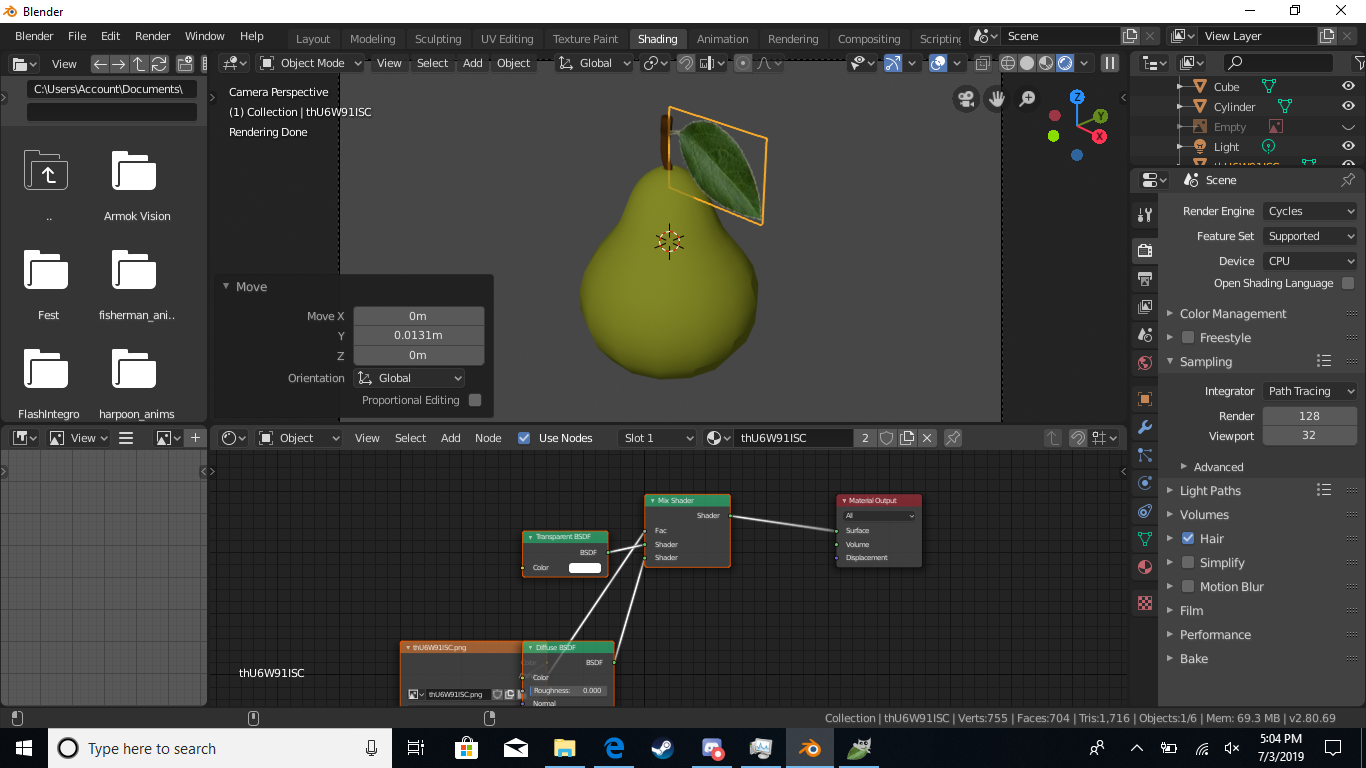Switch to the Modeling workspace tab
1366x768 pixels.
[372, 39]
